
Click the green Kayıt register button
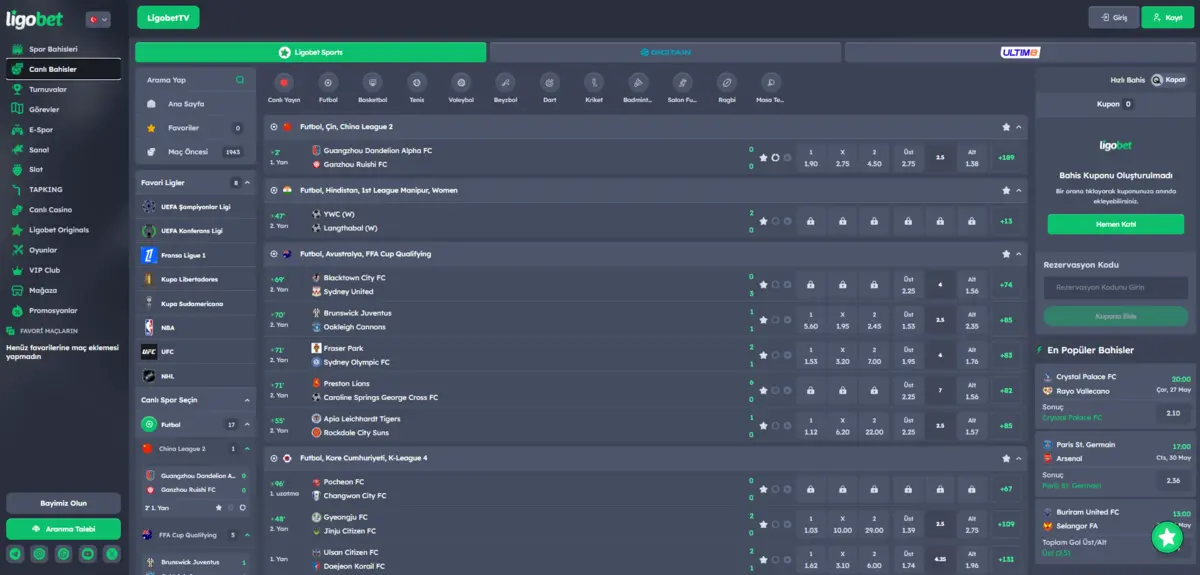point(1168,18)
